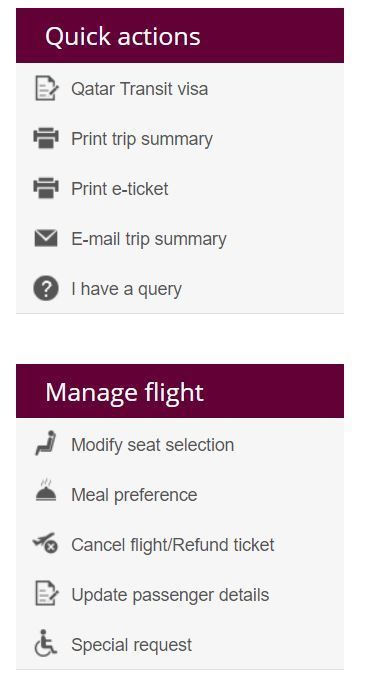
Task: Choose the Meal preference link
Action: [x=134, y=496]
